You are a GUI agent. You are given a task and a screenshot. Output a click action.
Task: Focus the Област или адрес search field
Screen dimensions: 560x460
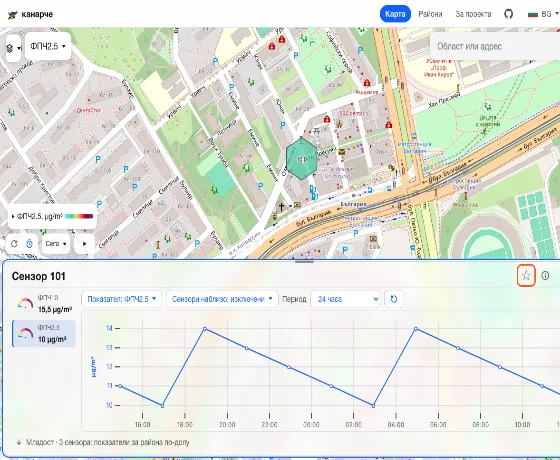[x=495, y=46]
